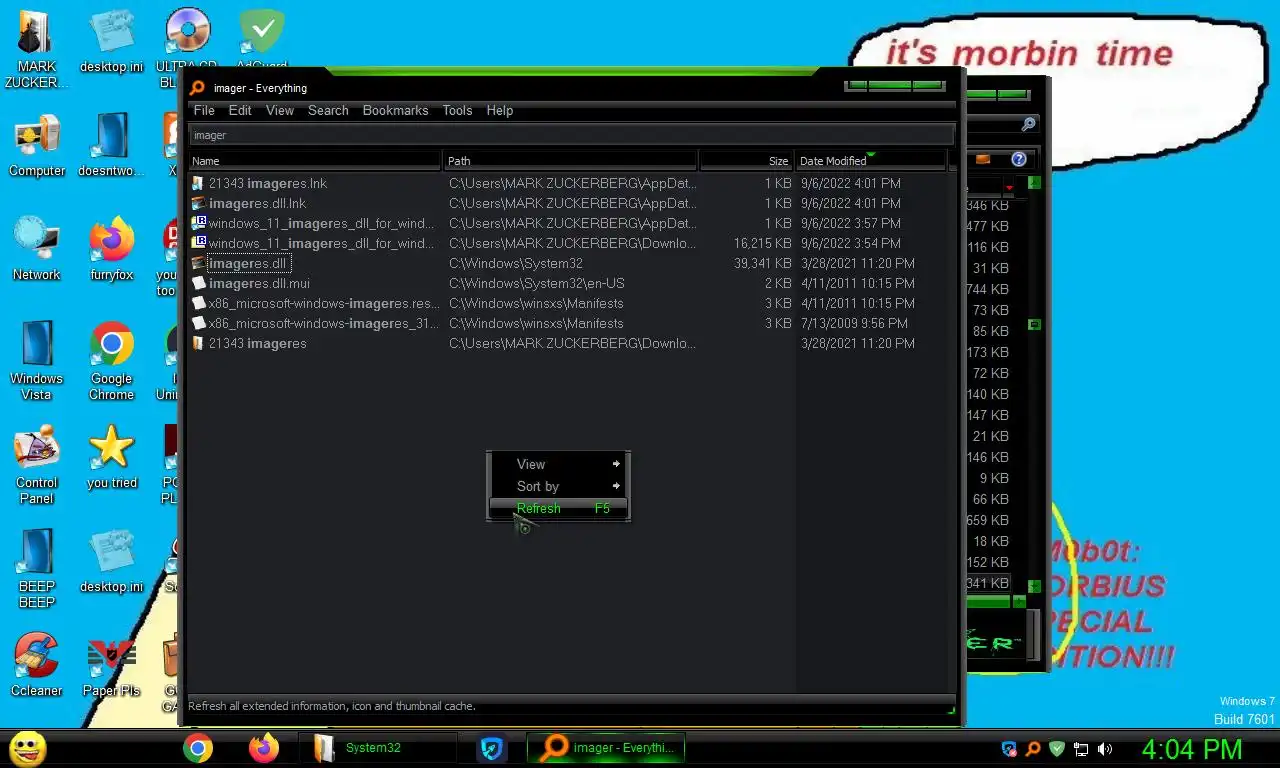The height and width of the screenshot is (768, 1280).
Task: Sort results by the Size column header
Action: (746, 160)
